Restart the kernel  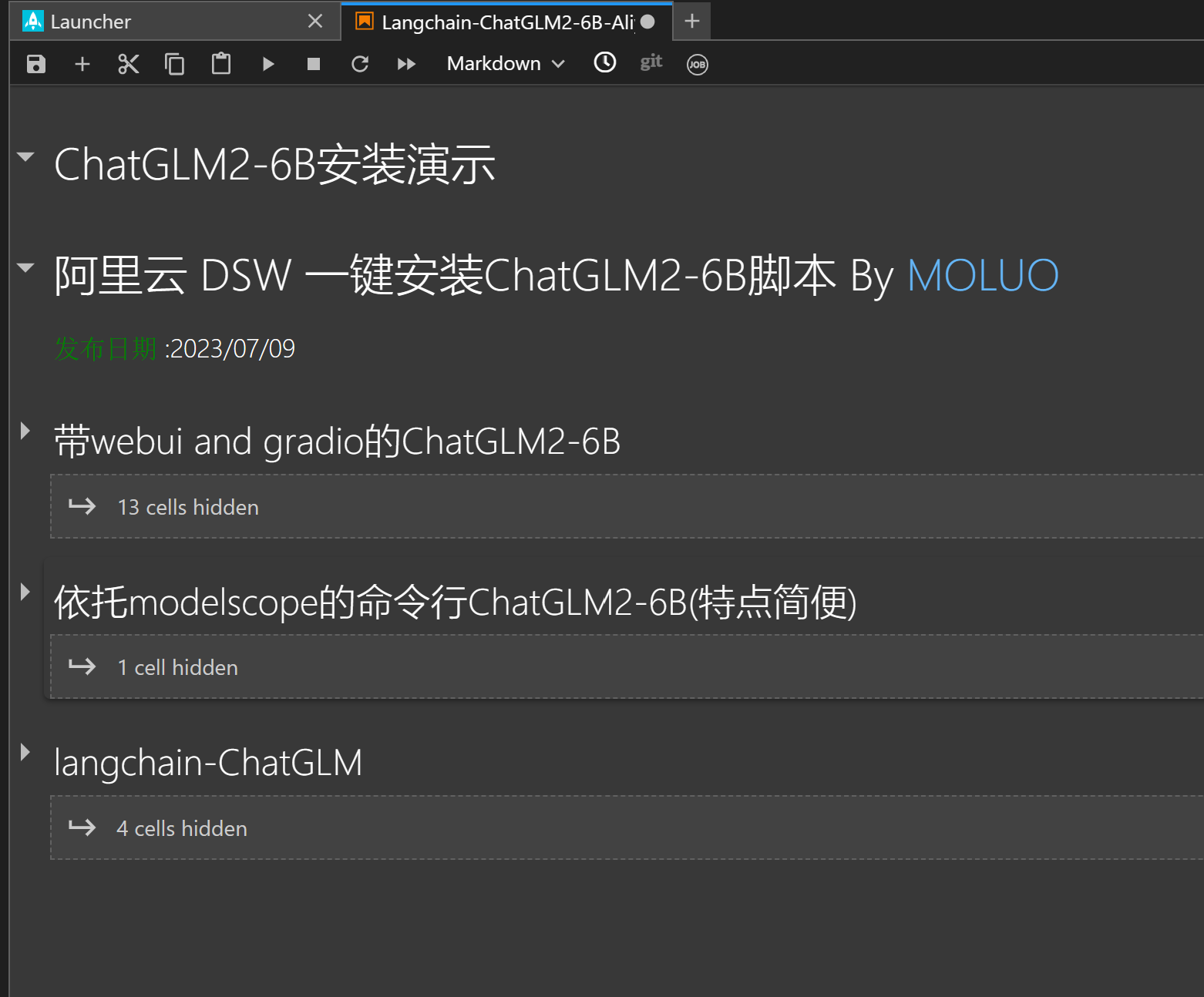tap(360, 64)
